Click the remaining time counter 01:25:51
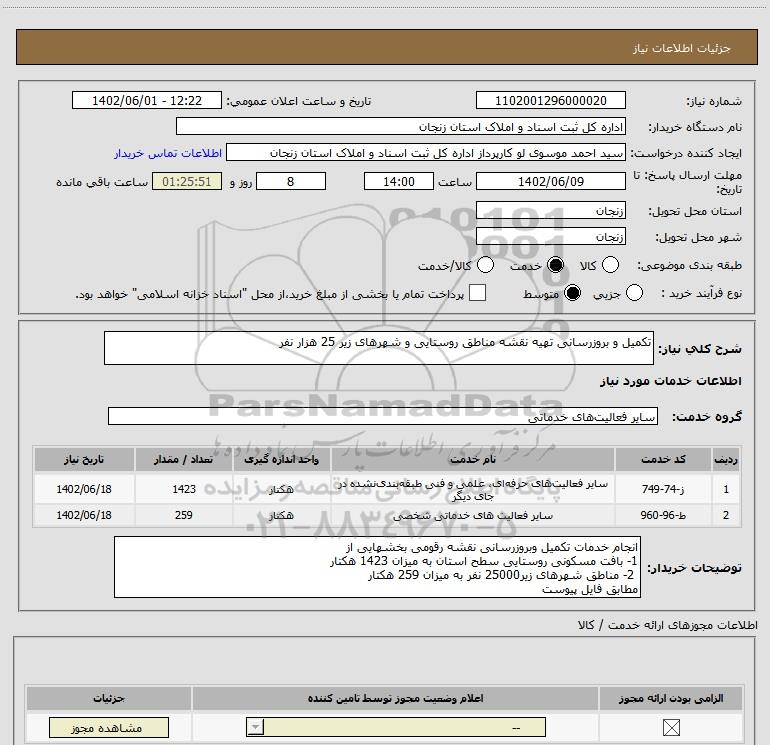This screenshot has width=770, height=745. click(187, 181)
